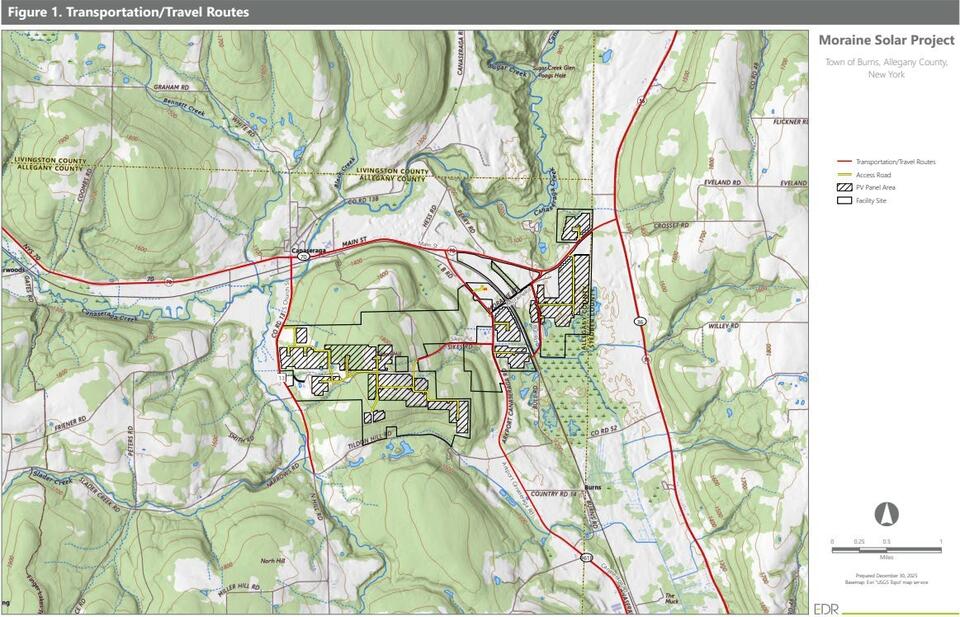The image size is (960, 617).
Task: Click the 'Miles' scale unit label
Action: pos(886,557)
